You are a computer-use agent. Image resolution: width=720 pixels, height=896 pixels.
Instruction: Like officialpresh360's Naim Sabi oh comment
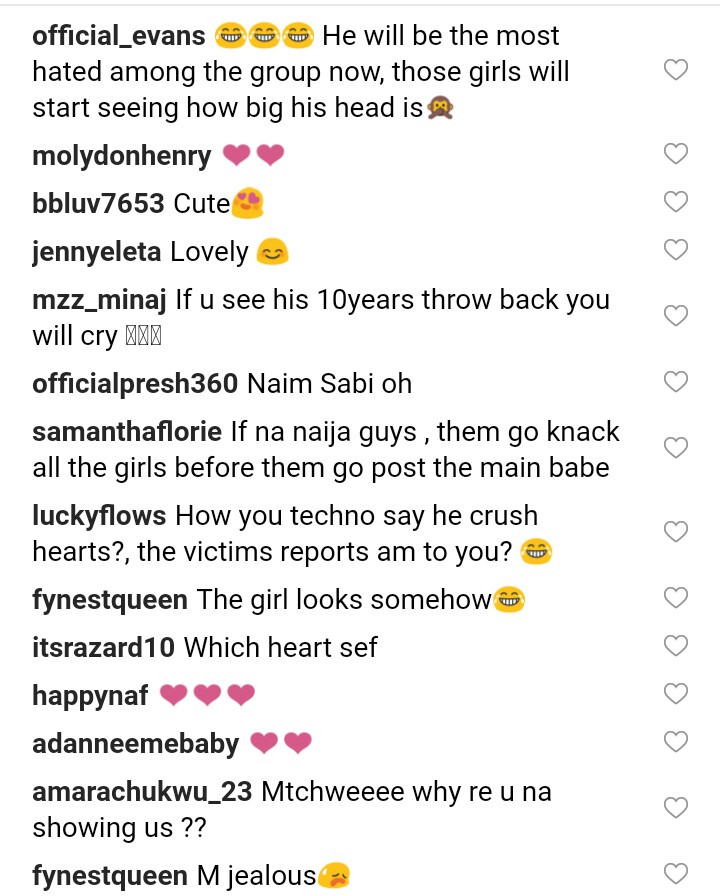click(677, 382)
